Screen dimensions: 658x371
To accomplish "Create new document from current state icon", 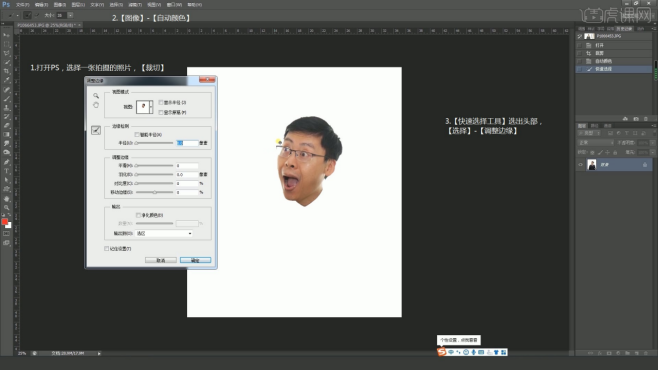I will [x=625, y=119].
